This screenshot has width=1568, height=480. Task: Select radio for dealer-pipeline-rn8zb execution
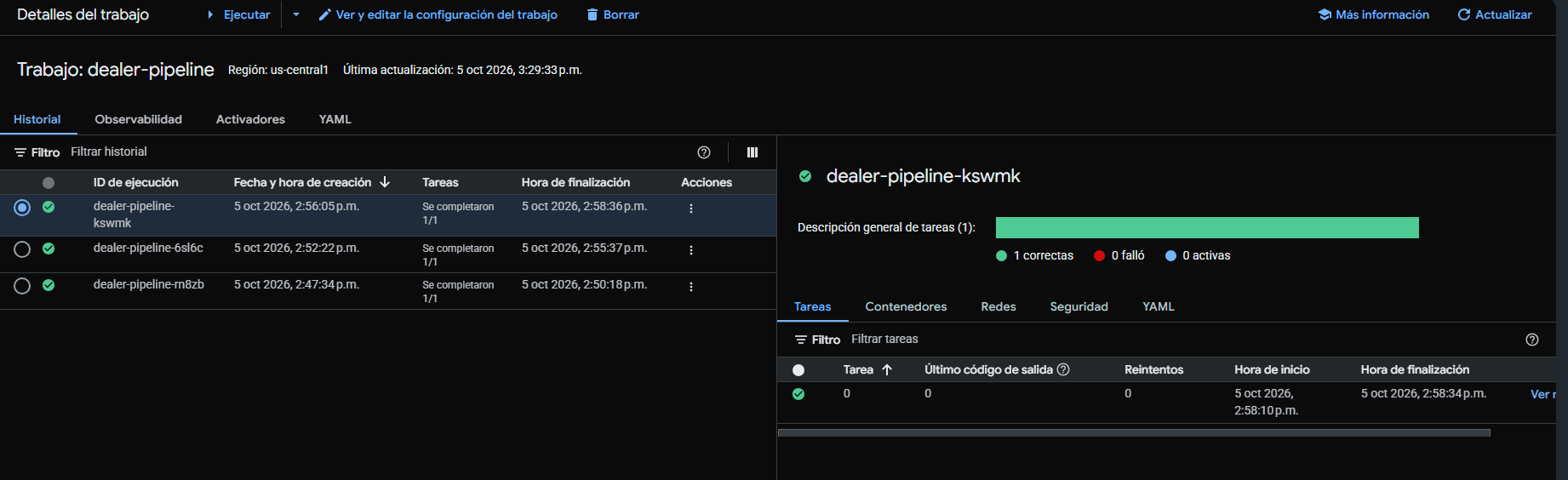(22, 285)
